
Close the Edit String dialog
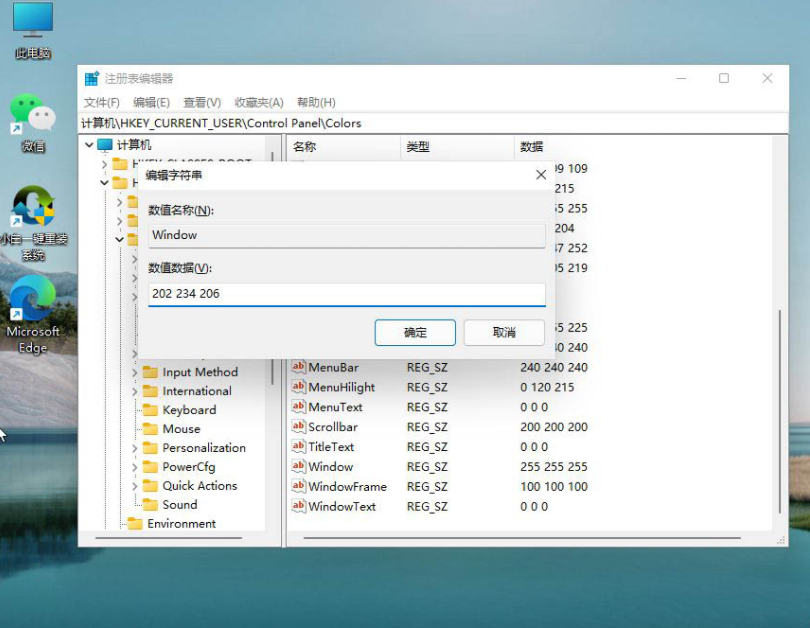click(541, 175)
